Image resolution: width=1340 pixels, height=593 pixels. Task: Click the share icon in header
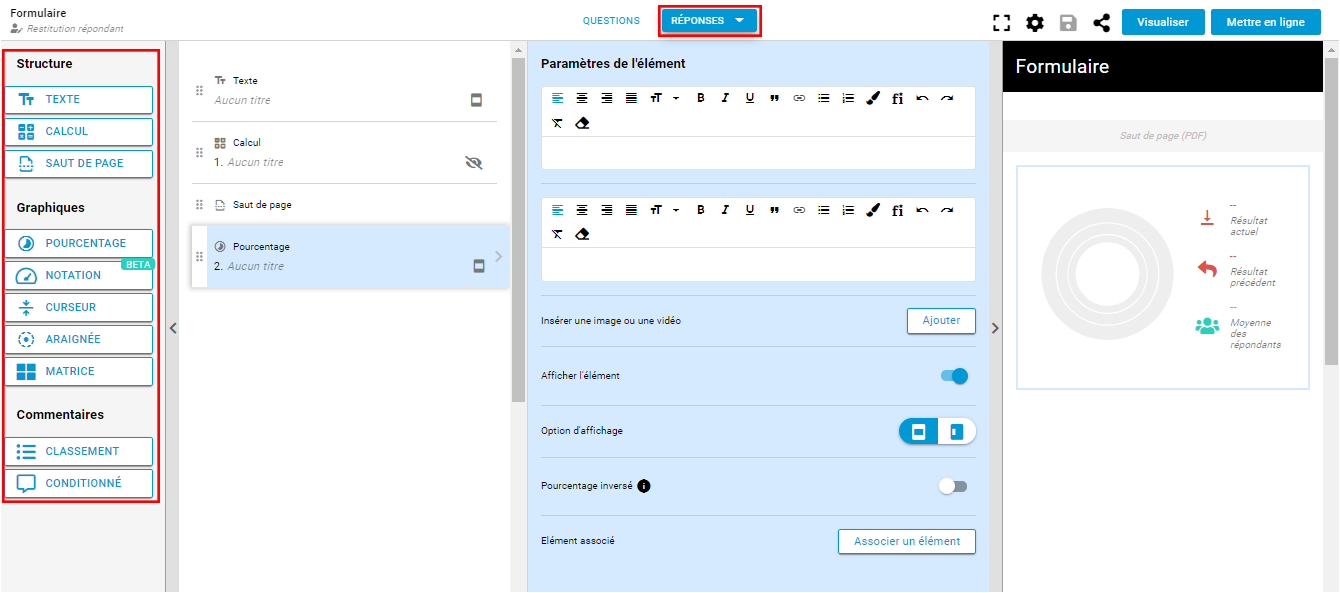pos(1101,23)
